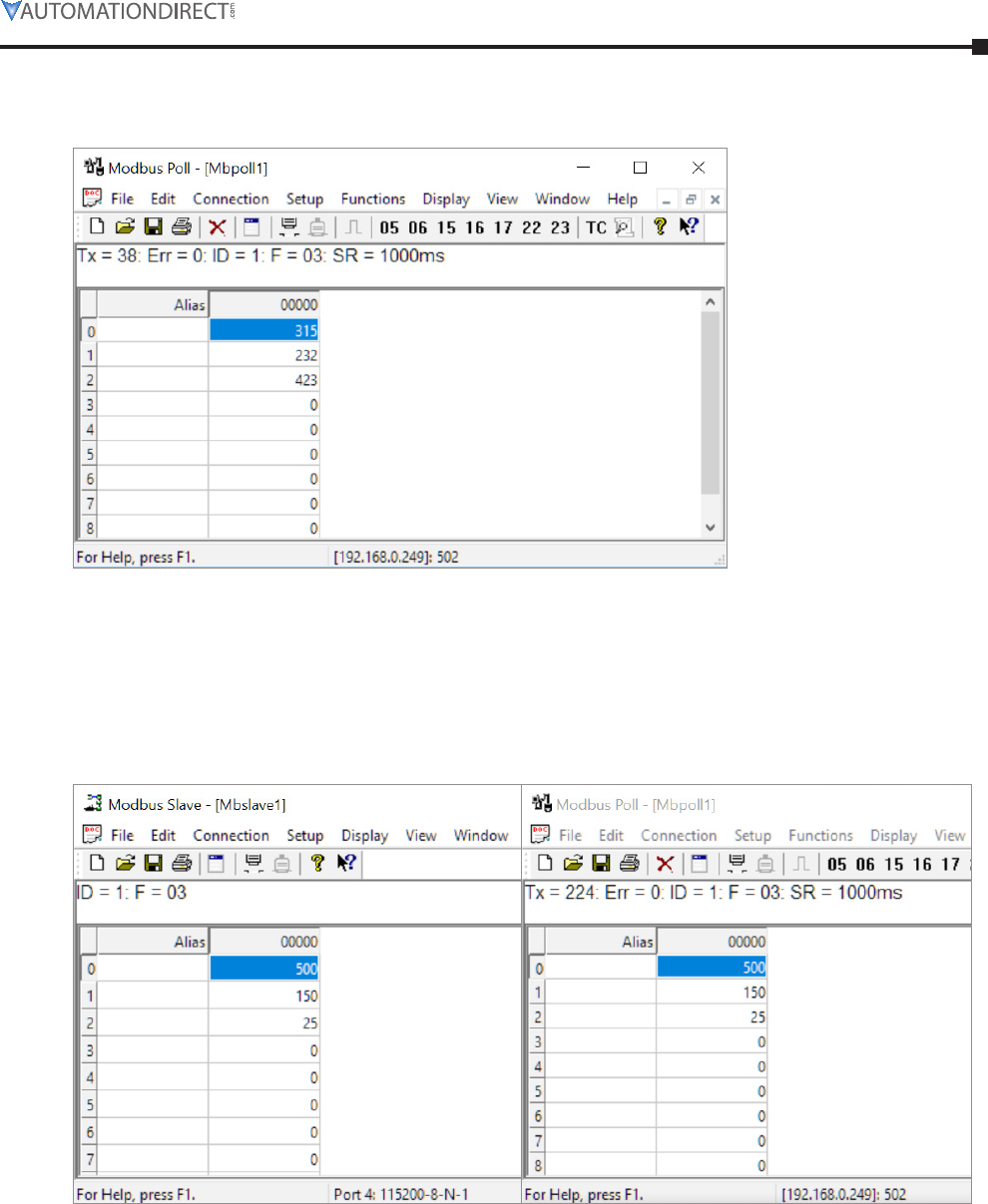Click function 05 button in top Modbus Poll toolbar
The image size is (988, 1204).
(x=388, y=227)
